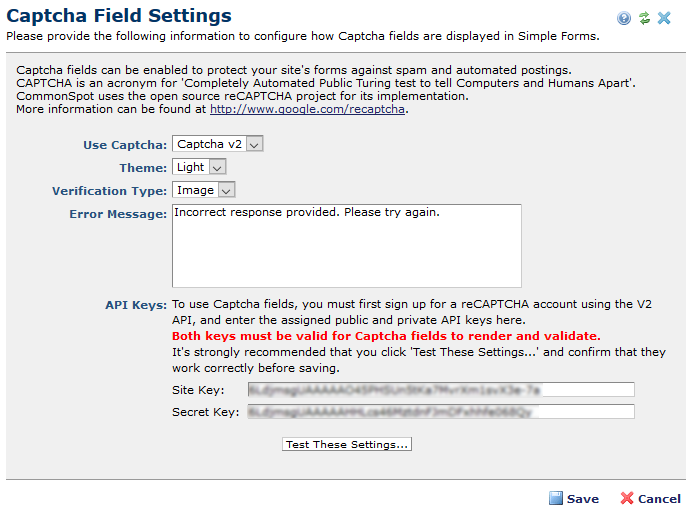The image size is (688, 517).
Task: Click the Save disk icon
Action: coord(556,498)
